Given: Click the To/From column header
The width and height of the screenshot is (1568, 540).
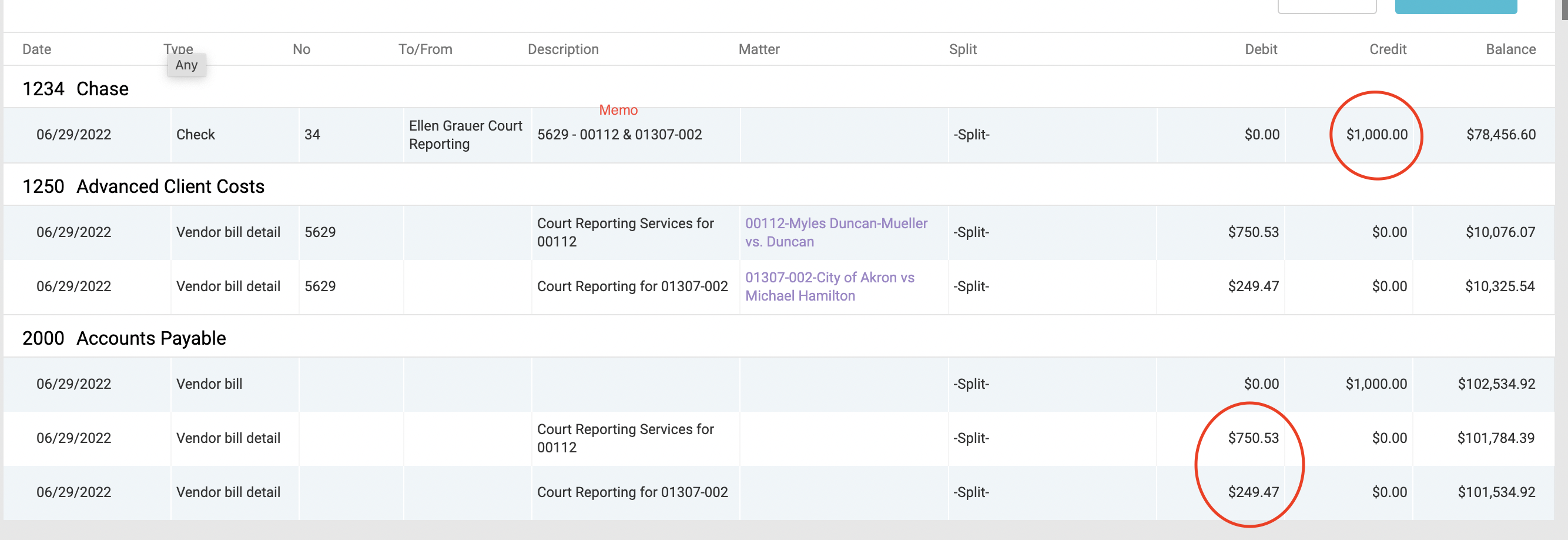Looking at the screenshot, I should (425, 49).
